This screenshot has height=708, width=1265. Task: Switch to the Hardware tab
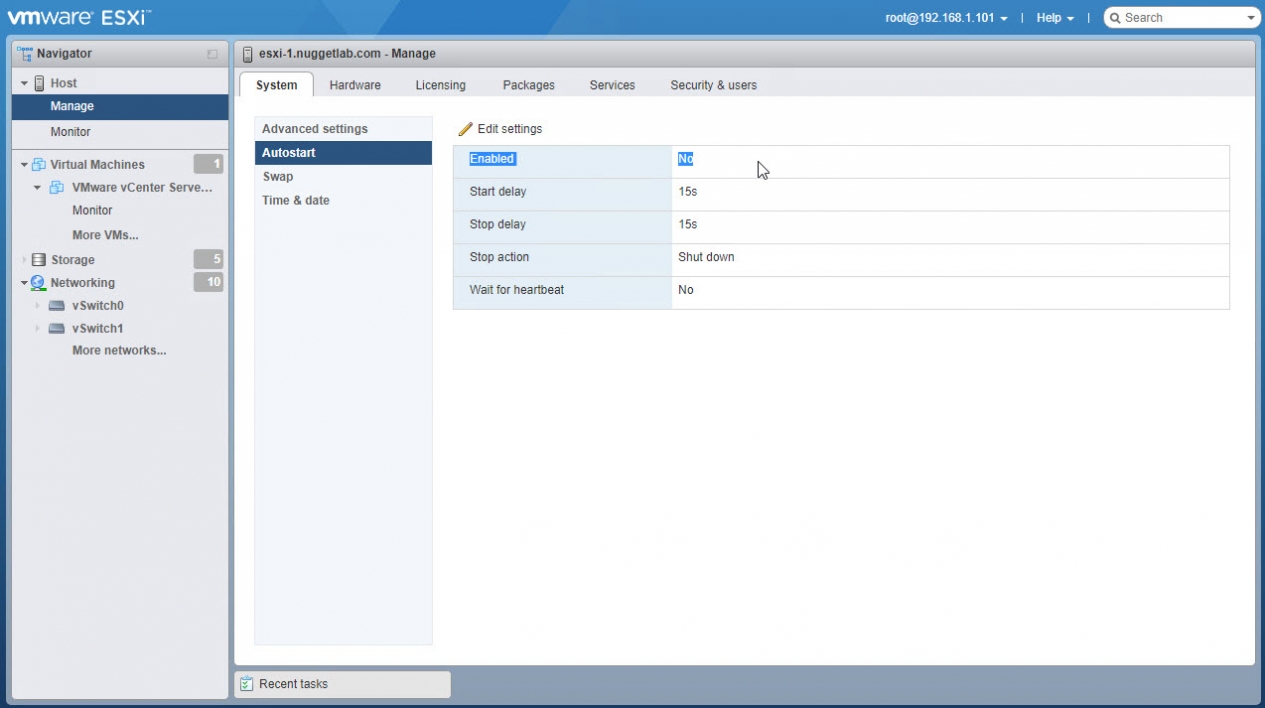pyautogui.click(x=355, y=85)
